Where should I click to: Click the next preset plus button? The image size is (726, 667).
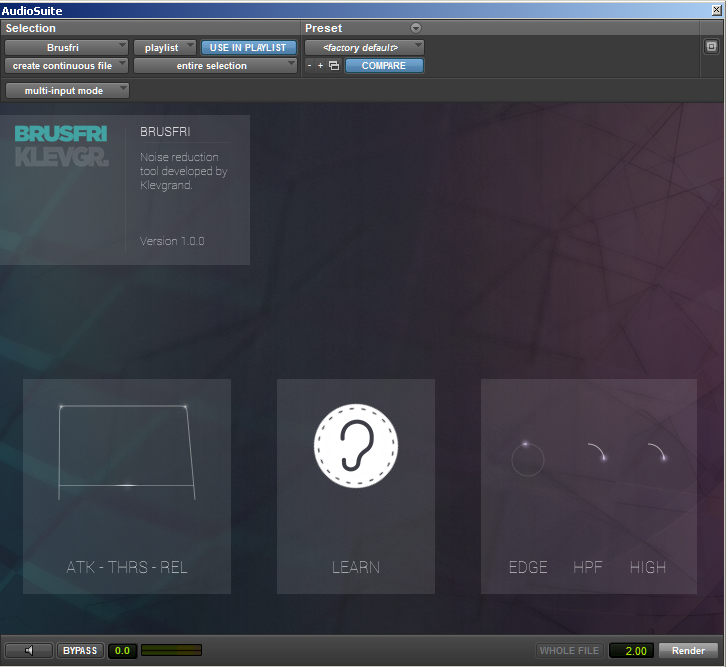click(320, 66)
